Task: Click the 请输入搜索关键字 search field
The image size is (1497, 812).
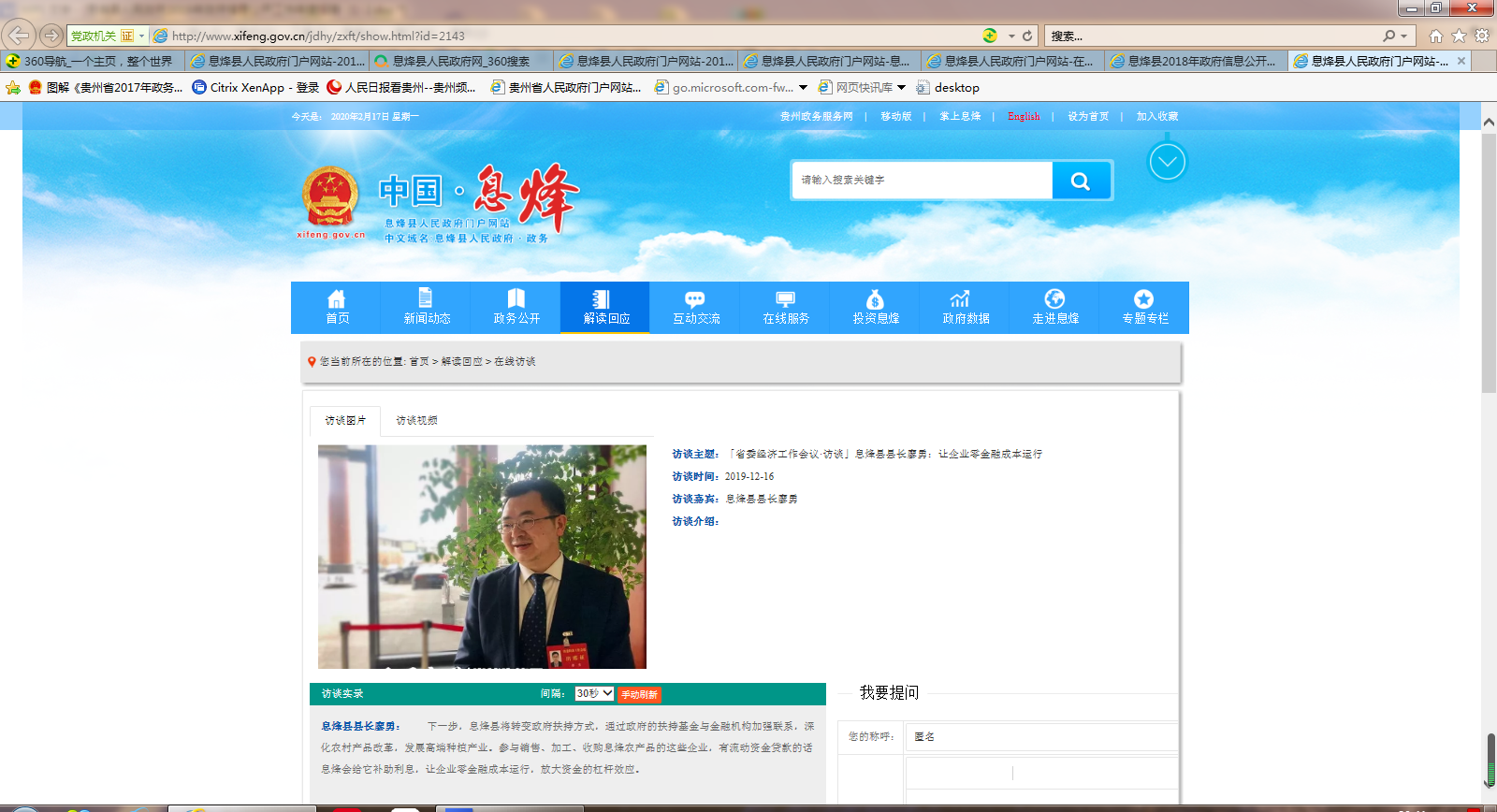Action: [922, 181]
